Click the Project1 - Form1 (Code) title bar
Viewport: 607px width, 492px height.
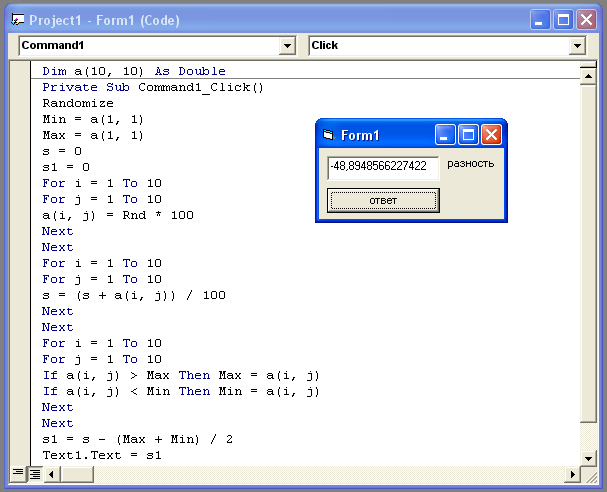[x=304, y=20]
